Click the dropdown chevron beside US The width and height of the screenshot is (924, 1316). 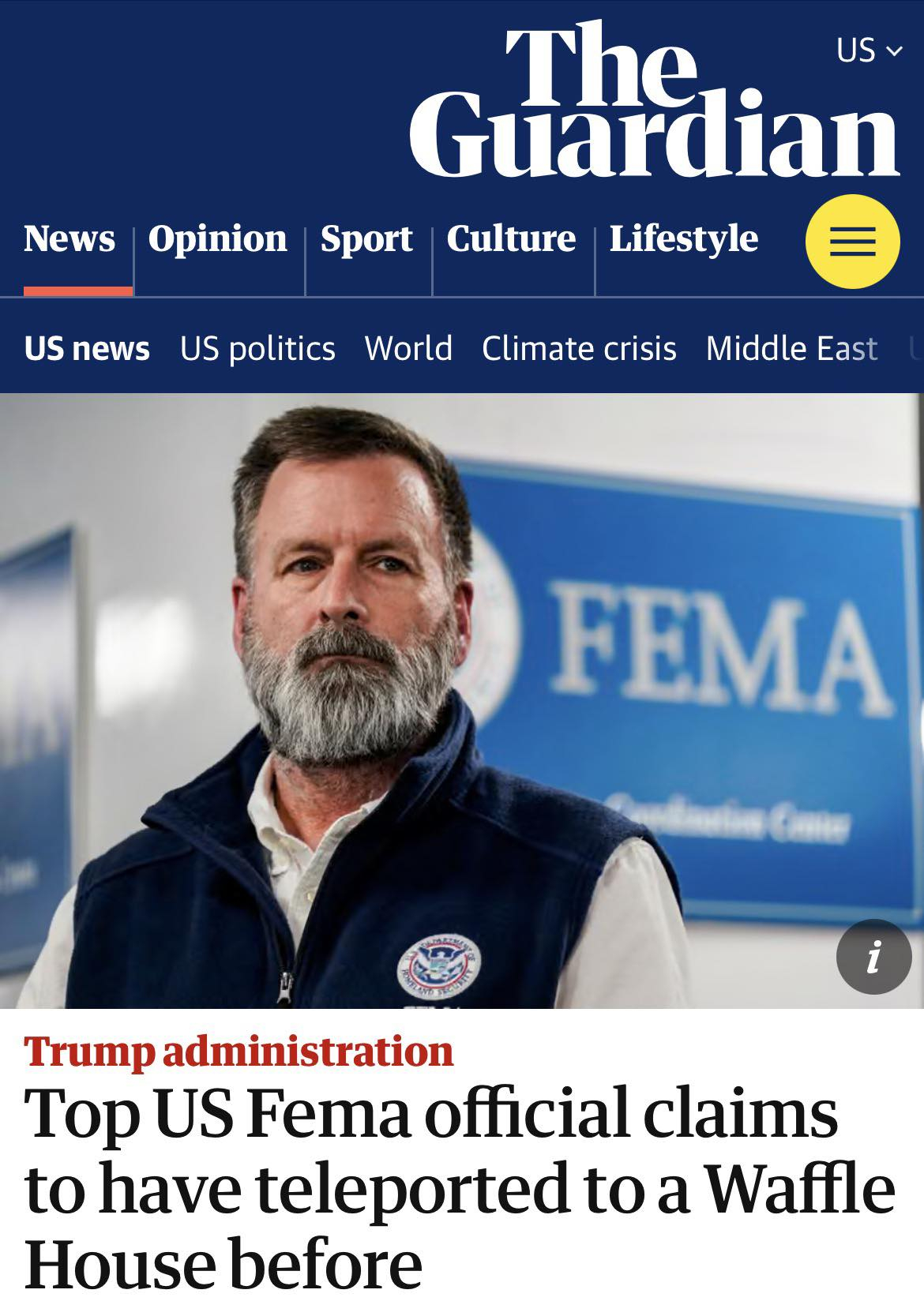894,51
